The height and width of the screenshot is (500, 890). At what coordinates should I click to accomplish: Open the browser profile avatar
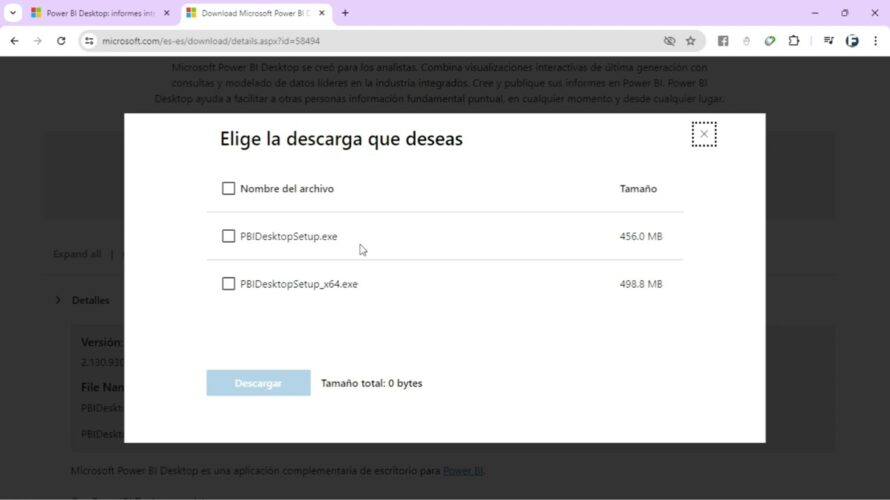pos(852,41)
